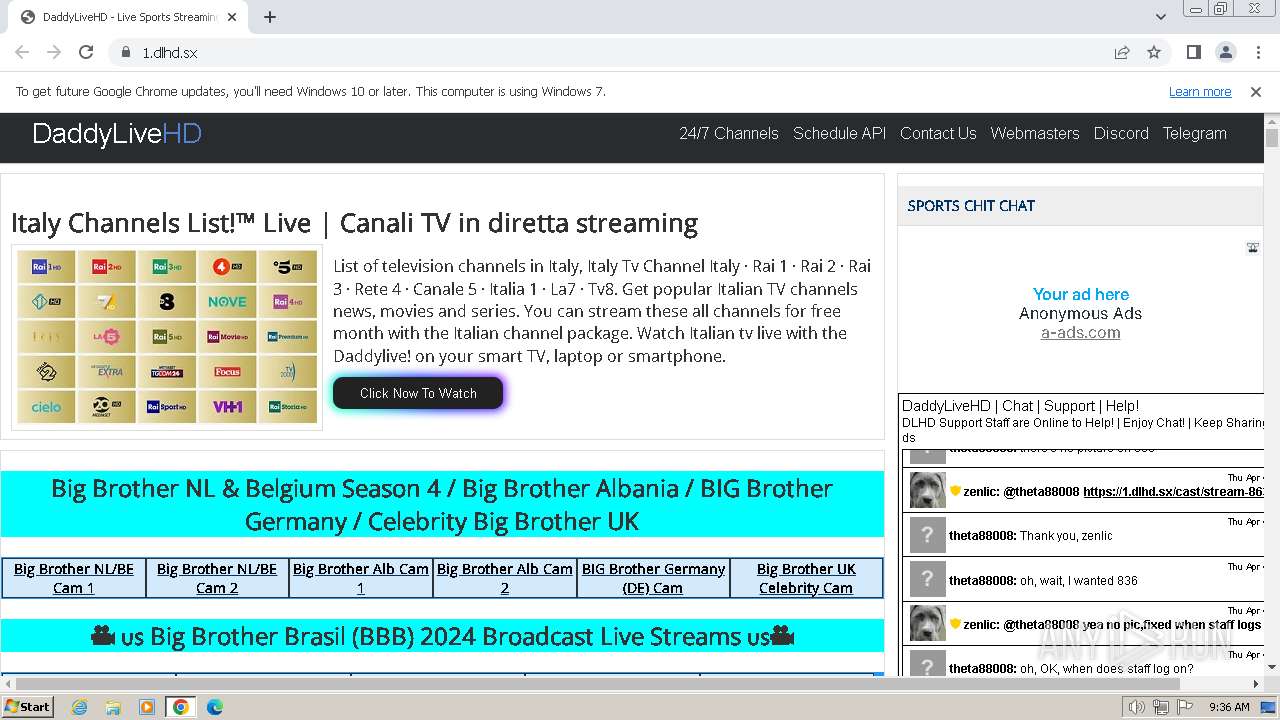
Task: Select the Rai 4 HD channel logo
Action: 288,302
